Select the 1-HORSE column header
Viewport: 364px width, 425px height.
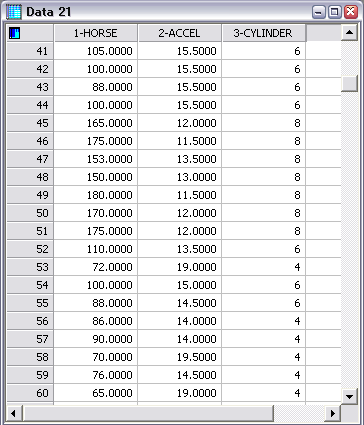click(x=96, y=33)
